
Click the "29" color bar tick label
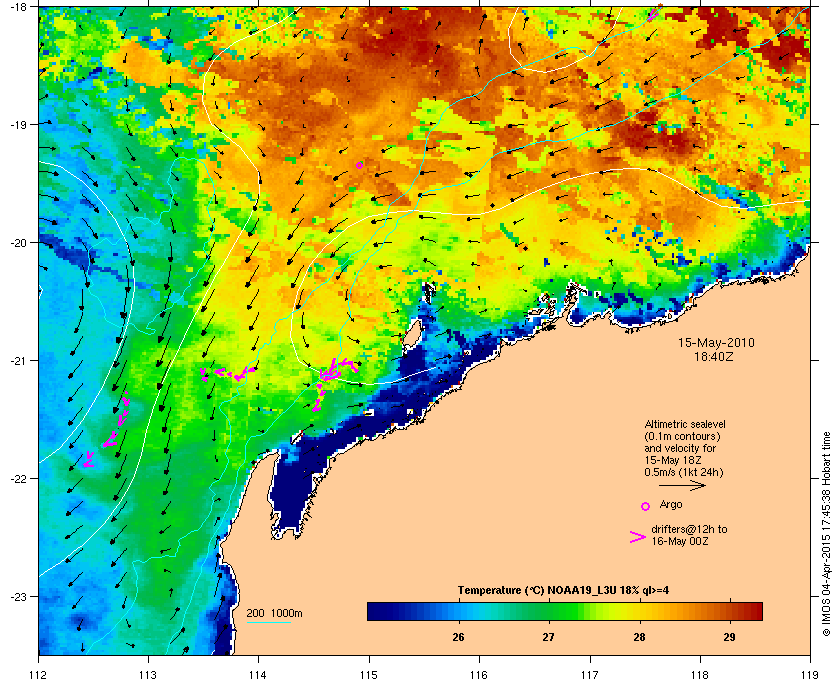pyautogui.click(x=729, y=637)
